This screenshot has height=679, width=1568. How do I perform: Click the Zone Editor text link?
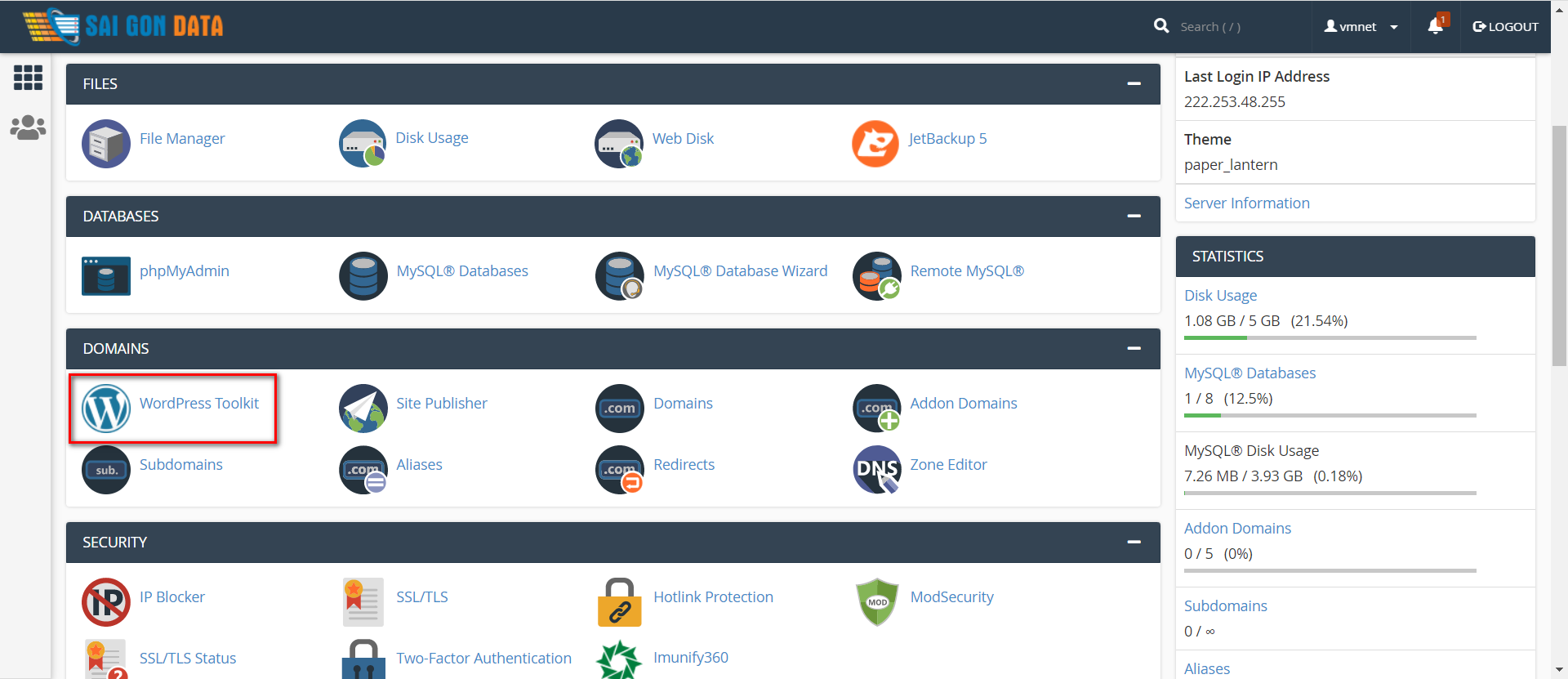click(x=948, y=464)
